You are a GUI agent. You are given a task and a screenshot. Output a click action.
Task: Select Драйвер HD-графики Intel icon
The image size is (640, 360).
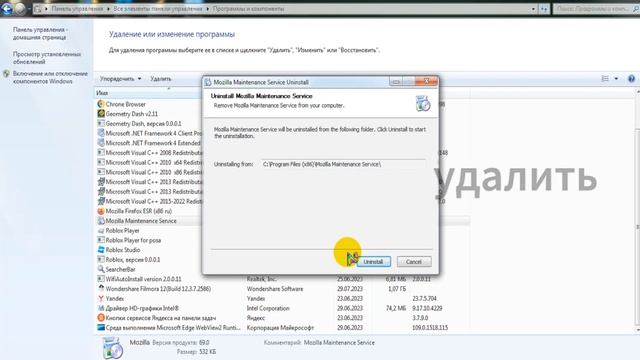(x=101, y=308)
